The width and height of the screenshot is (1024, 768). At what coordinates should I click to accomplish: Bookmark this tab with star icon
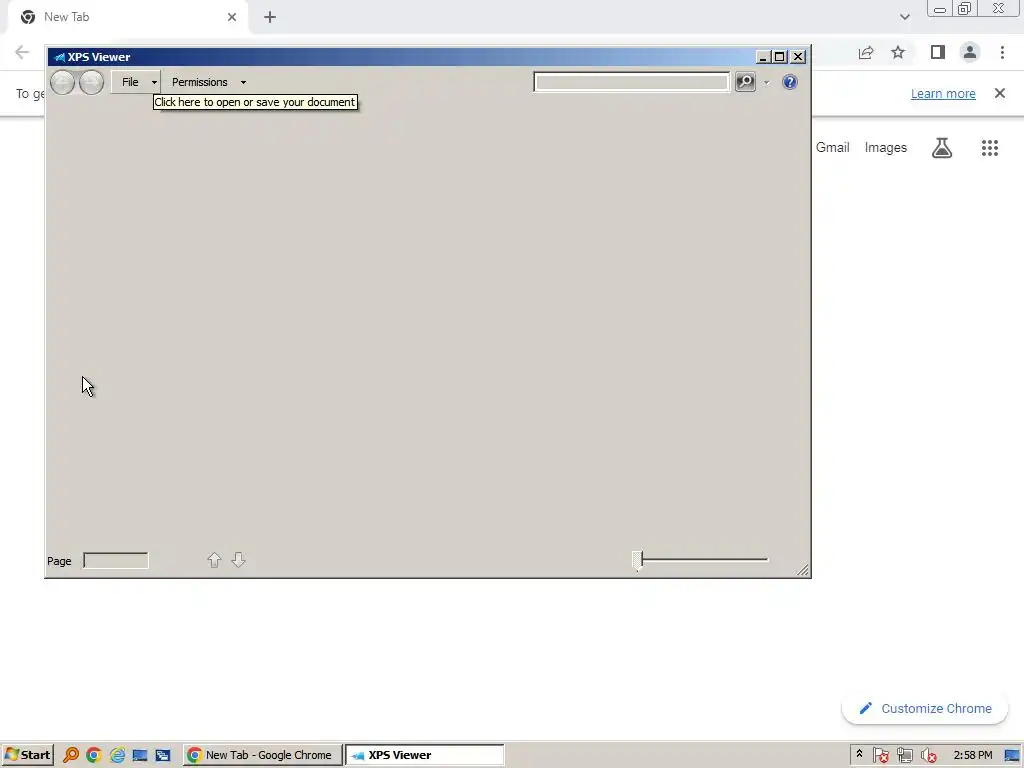[898, 52]
